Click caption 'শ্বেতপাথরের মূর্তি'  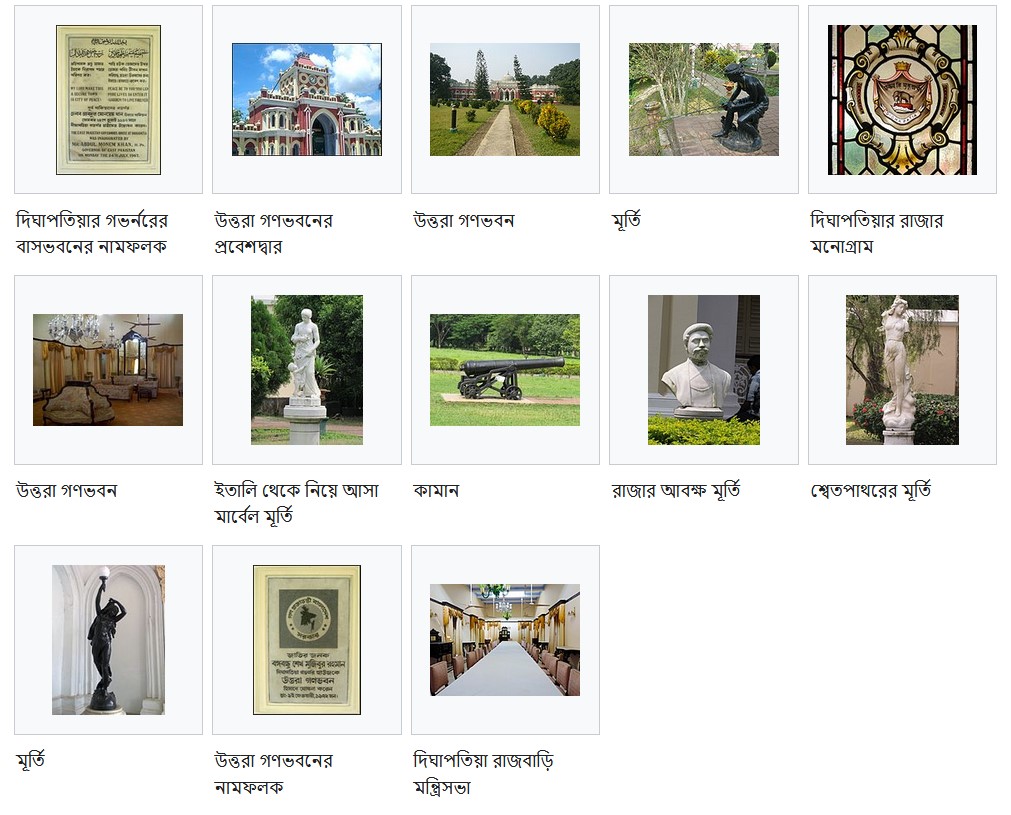tap(870, 491)
